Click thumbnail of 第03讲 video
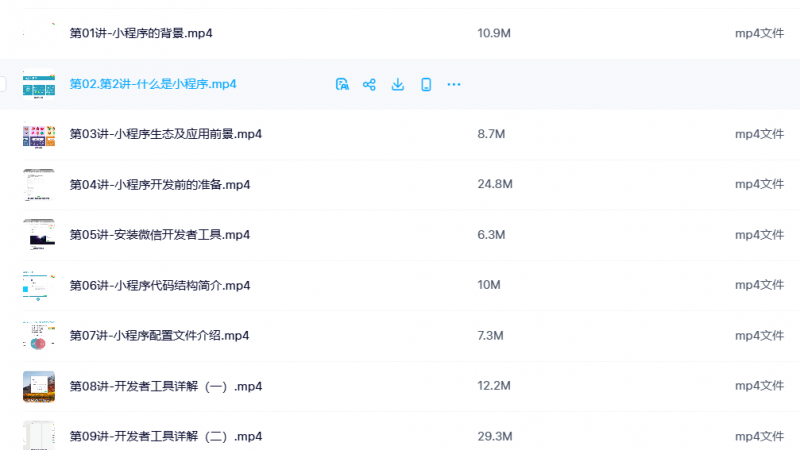Screen dimensions: 800x450 39,134
